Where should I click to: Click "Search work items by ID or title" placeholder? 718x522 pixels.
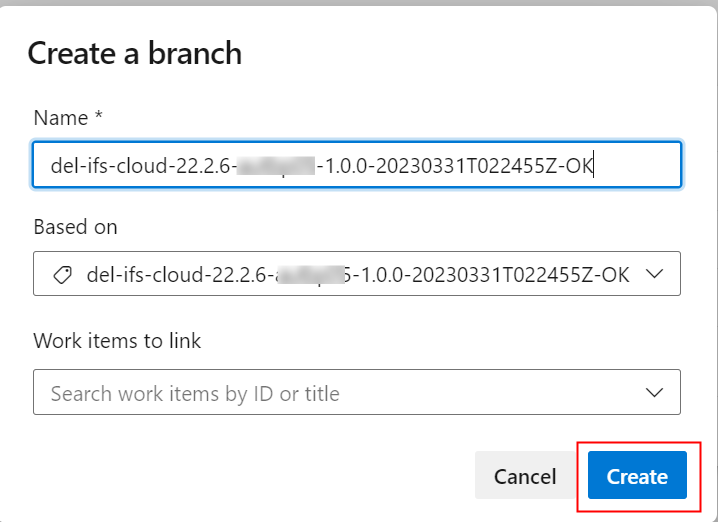coord(195,394)
